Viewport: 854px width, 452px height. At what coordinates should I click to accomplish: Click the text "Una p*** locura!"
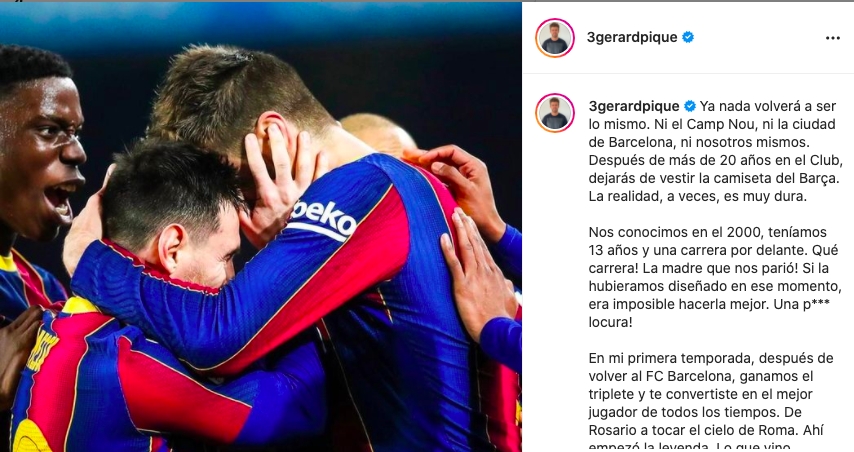709,313
